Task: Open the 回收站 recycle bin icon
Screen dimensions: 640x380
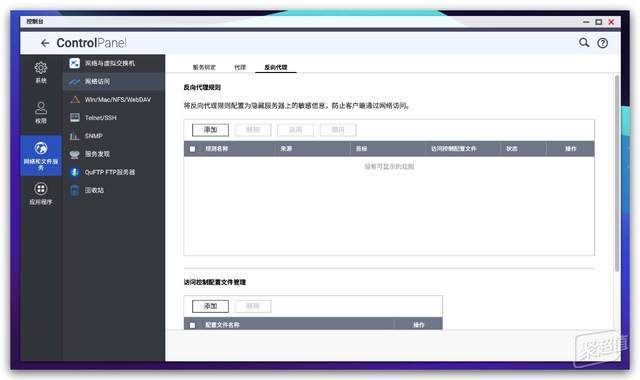Action: pyautogui.click(x=75, y=190)
